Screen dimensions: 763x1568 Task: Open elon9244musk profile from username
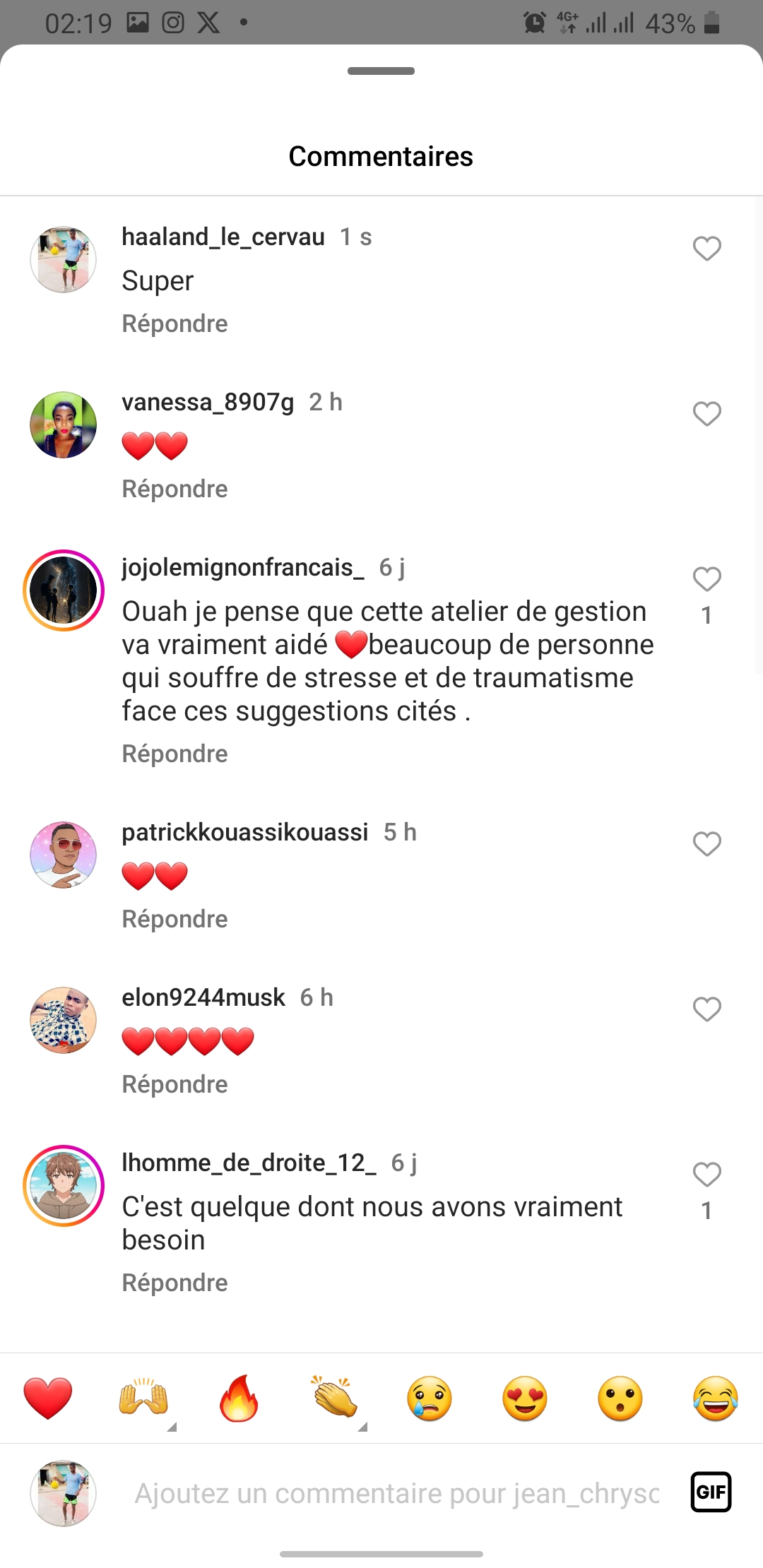pyautogui.click(x=203, y=997)
